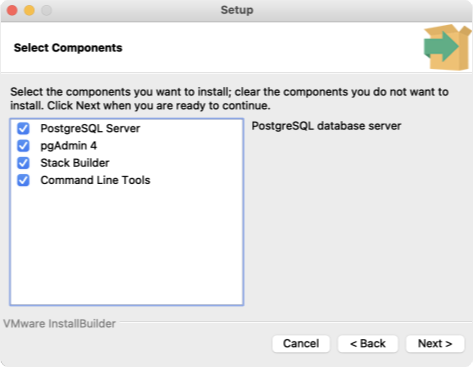Viewport: 473px width, 367px height.
Task: Select the Stack Builder component name
Action: 75,163
